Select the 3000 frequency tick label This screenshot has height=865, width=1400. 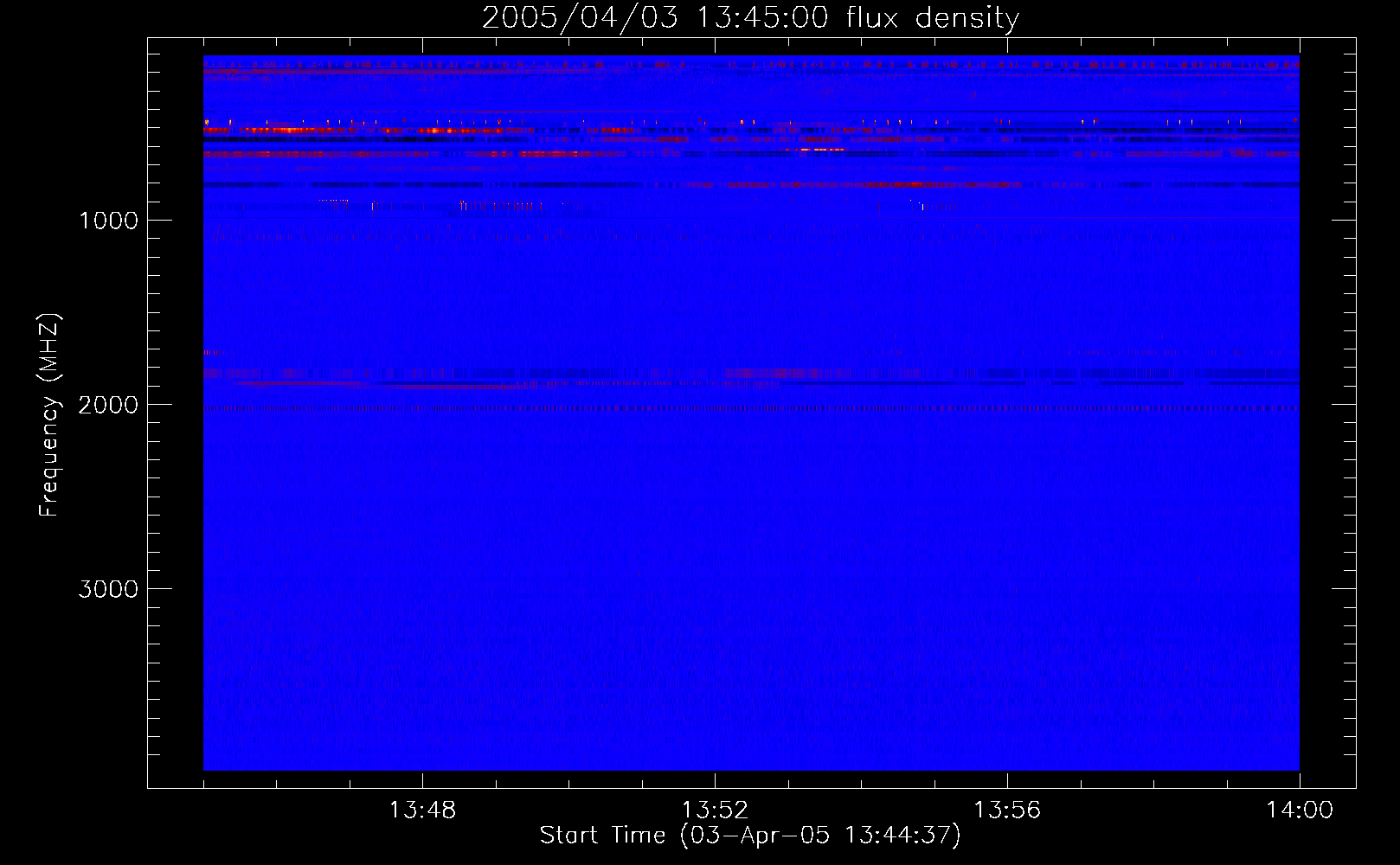[x=108, y=589]
